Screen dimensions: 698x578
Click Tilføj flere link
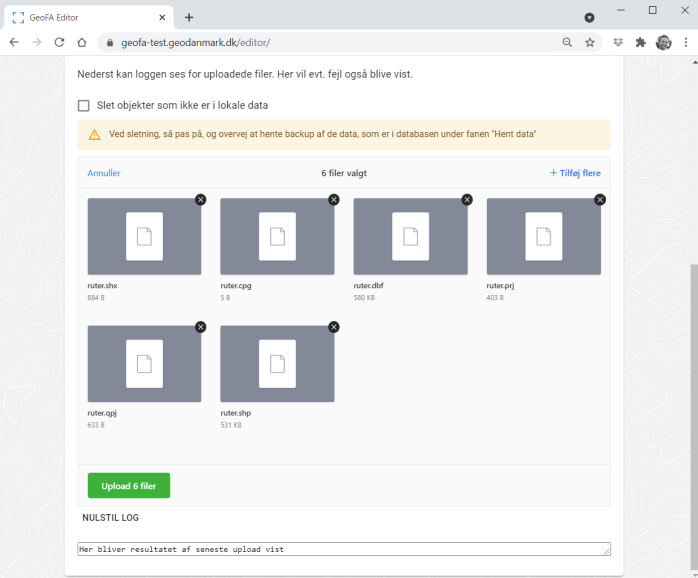point(575,173)
